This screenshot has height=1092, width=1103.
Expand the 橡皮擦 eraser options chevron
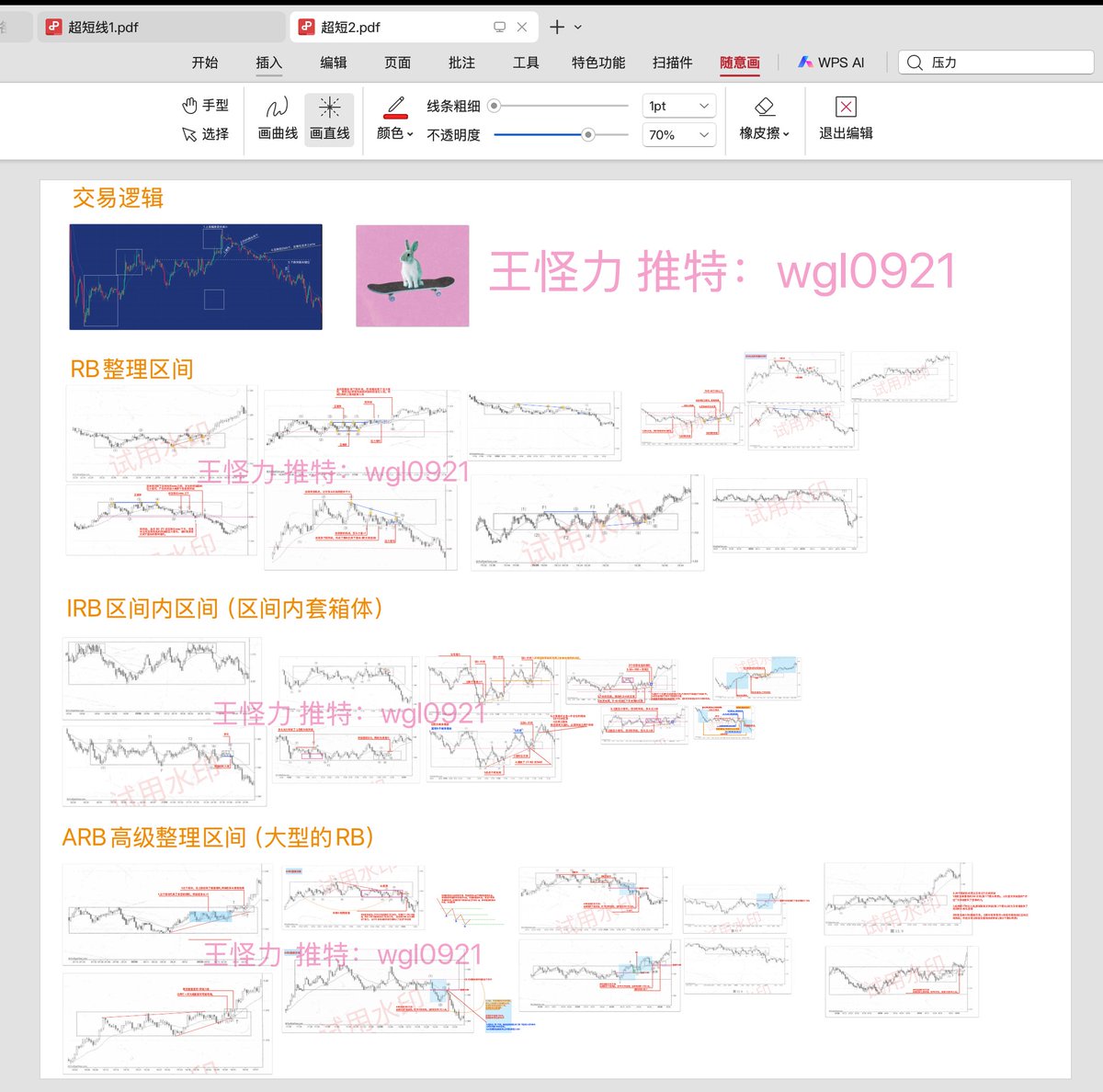pos(786,135)
